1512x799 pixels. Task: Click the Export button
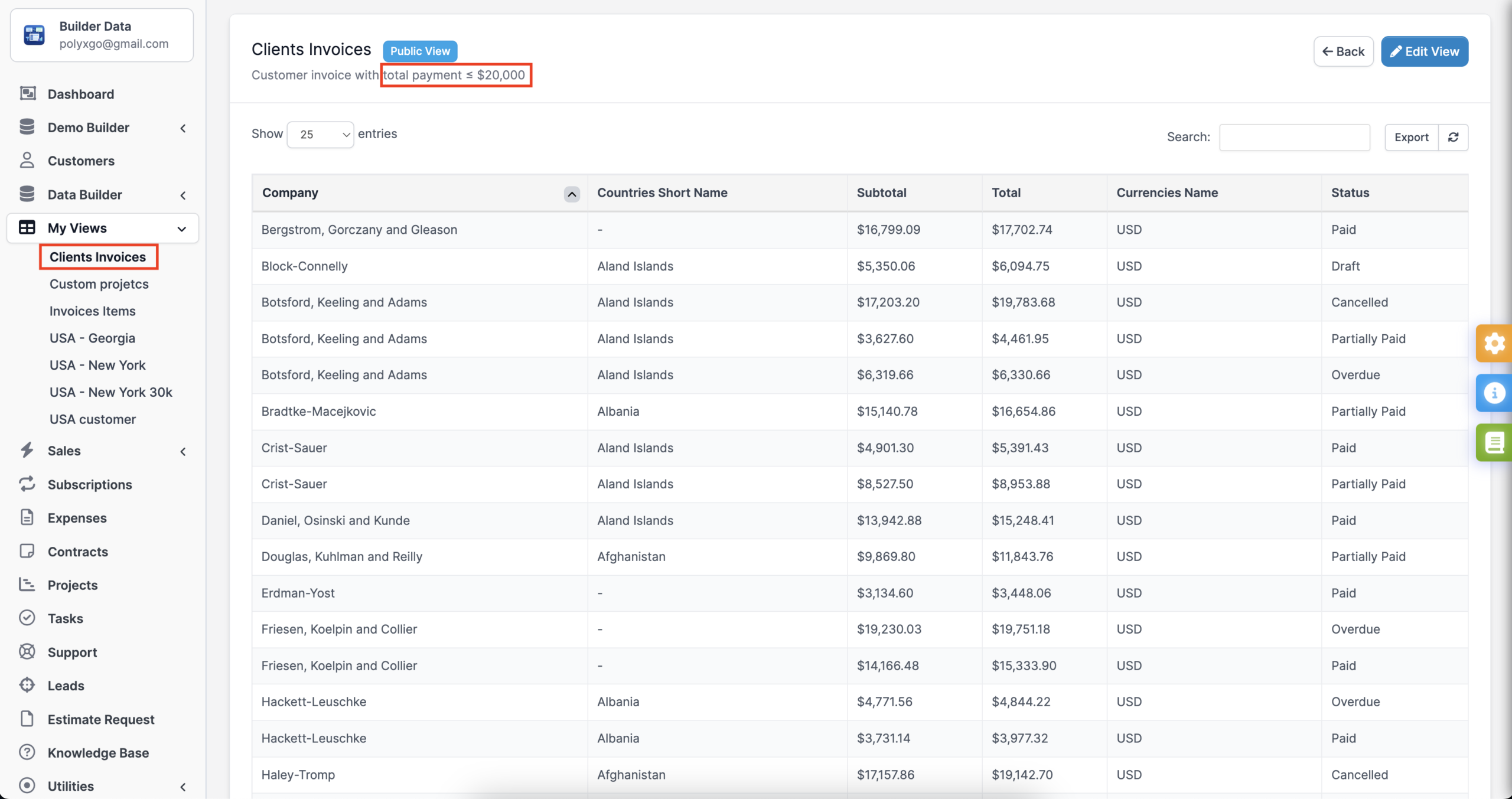(1411, 137)
